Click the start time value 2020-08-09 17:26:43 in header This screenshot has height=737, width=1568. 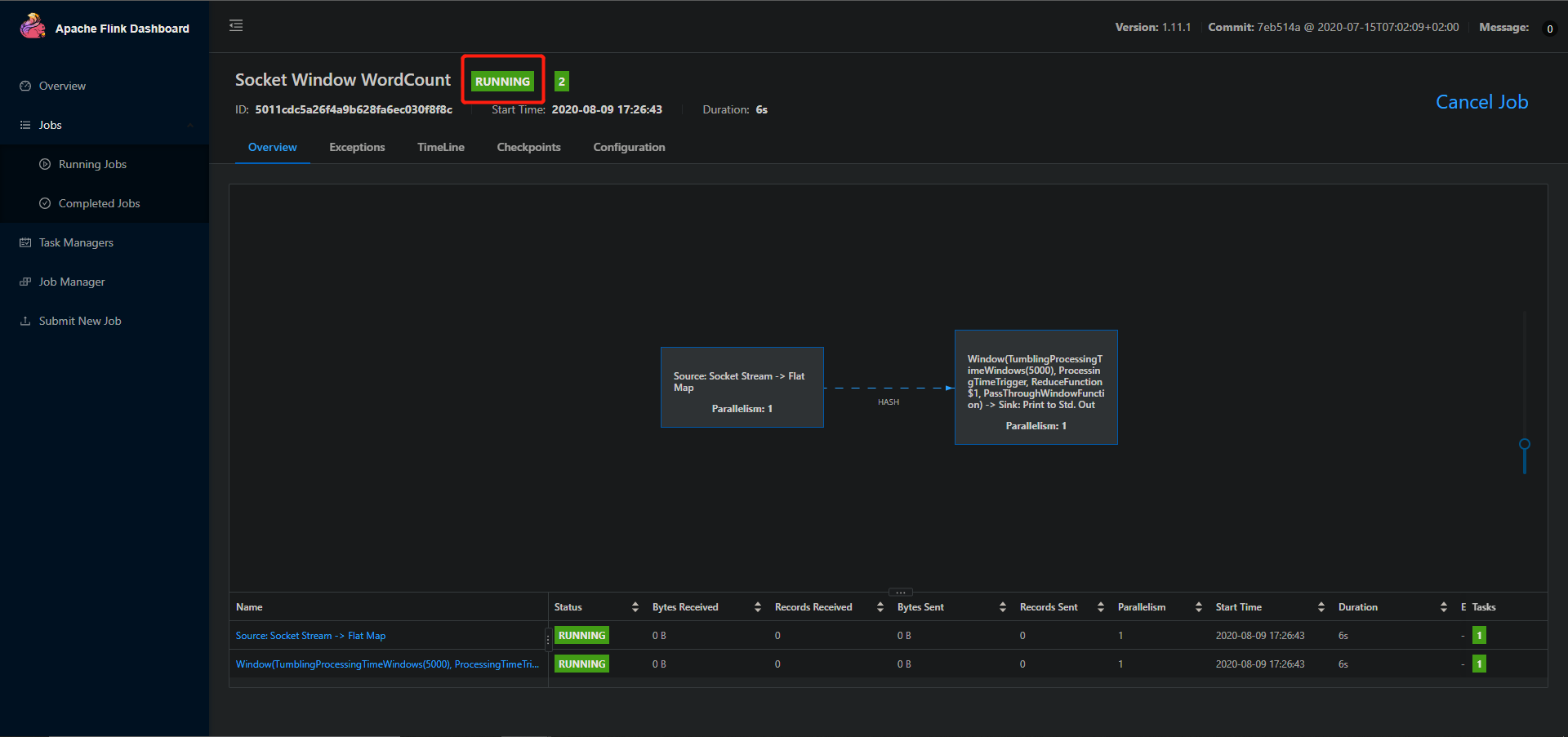point(607,109)
